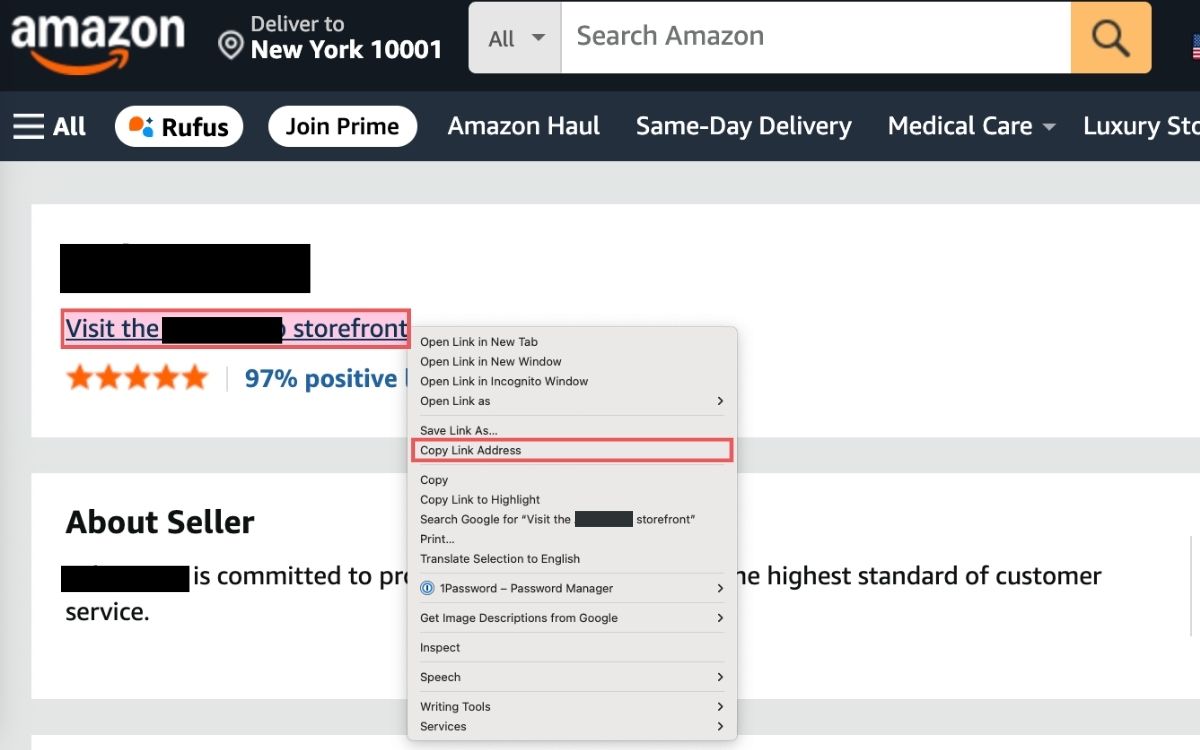Viewport: 1200px width, 750px height.
Task: Open the hamburger All menu
Action: [49, 127]
